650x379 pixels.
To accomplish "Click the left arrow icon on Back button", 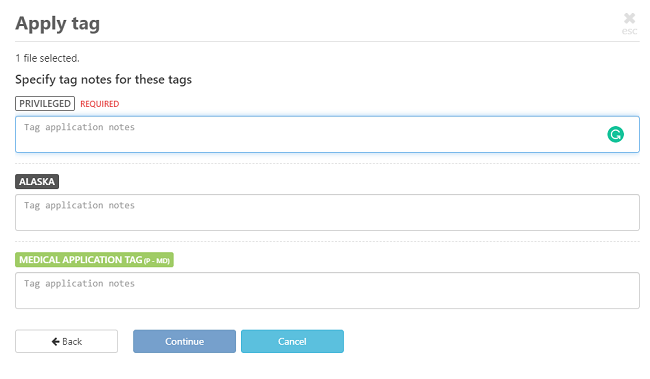I will tap(56, 341).
